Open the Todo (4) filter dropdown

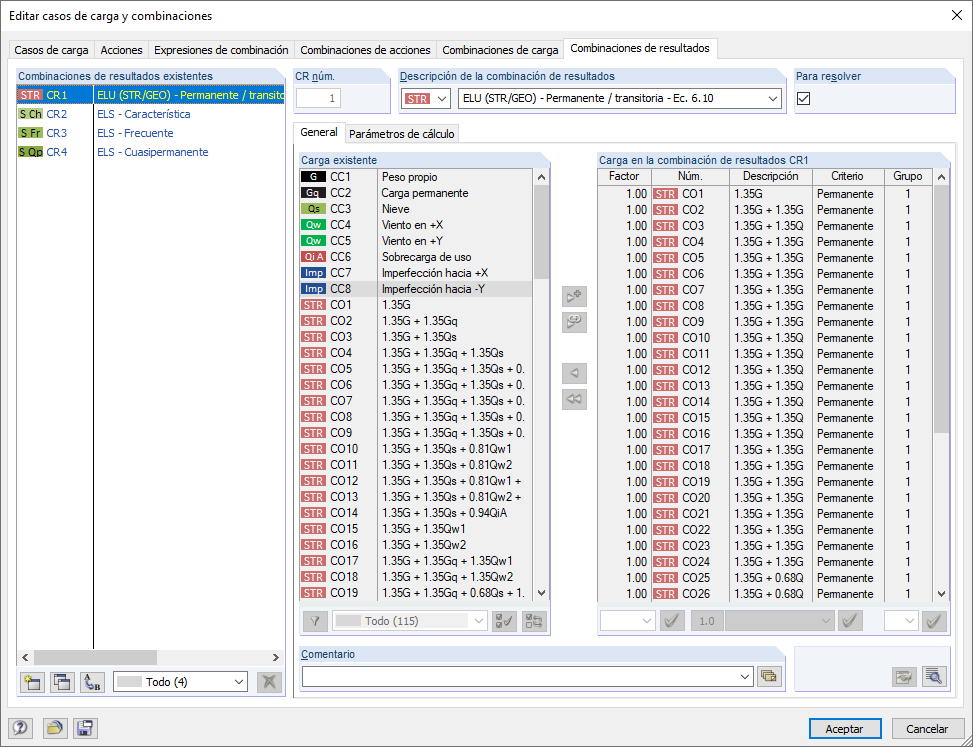181,682
